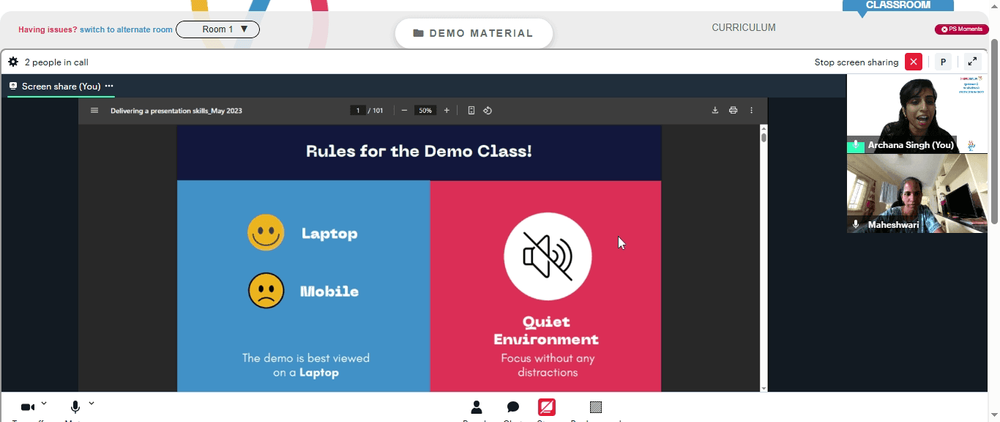Click the PDF viewer vertical scrollbar thumb
Viewport: 1000px width, 422px height.
[763, 136]
